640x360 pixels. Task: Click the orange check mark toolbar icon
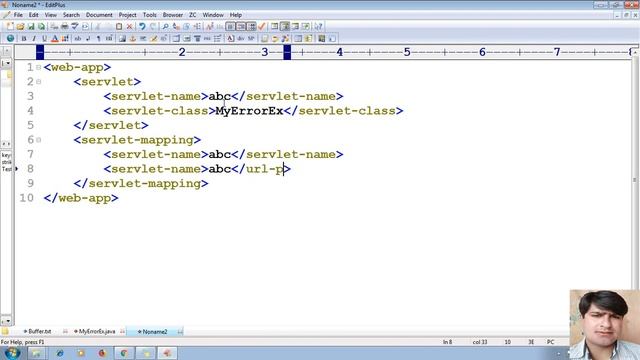pyautogui.click(x=262, y=27)
